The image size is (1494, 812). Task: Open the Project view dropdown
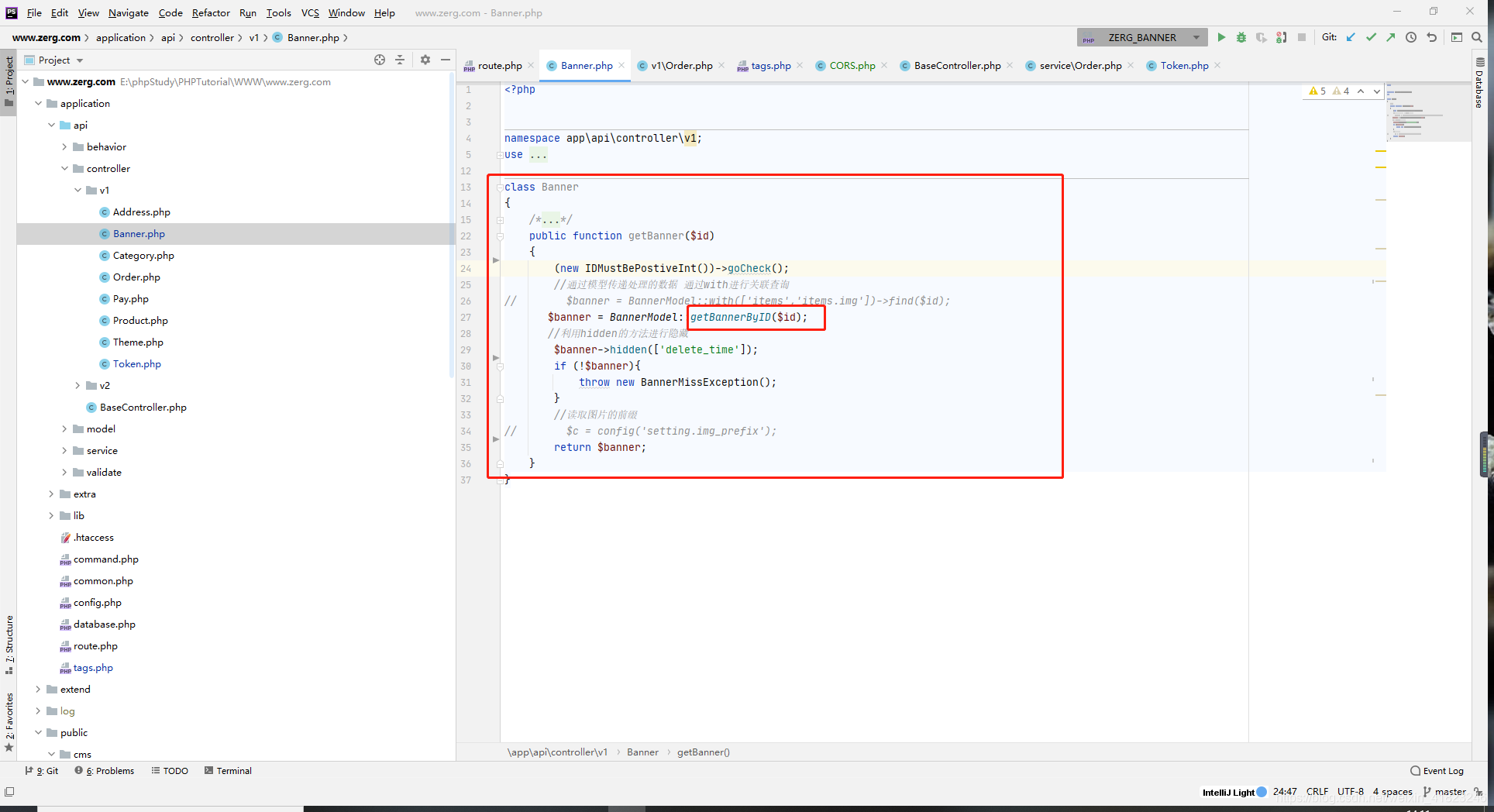click(54, 60)
